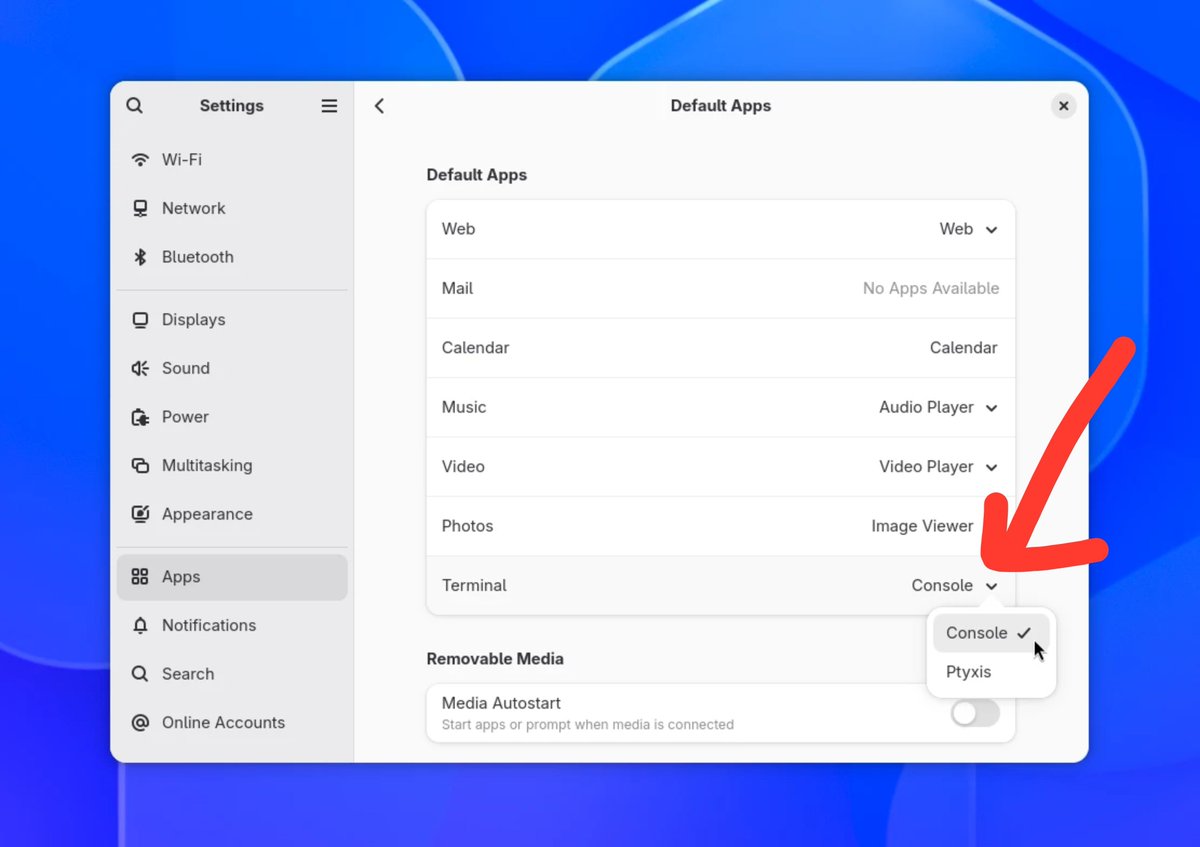1200x847 pixels.
Task: Click the Multitasking icon in sidebar
Action: [141, 466]
